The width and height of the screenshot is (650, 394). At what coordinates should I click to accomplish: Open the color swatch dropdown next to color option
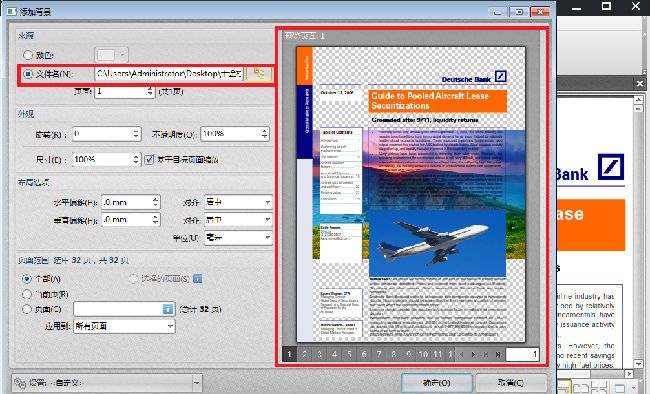point(111,55)
